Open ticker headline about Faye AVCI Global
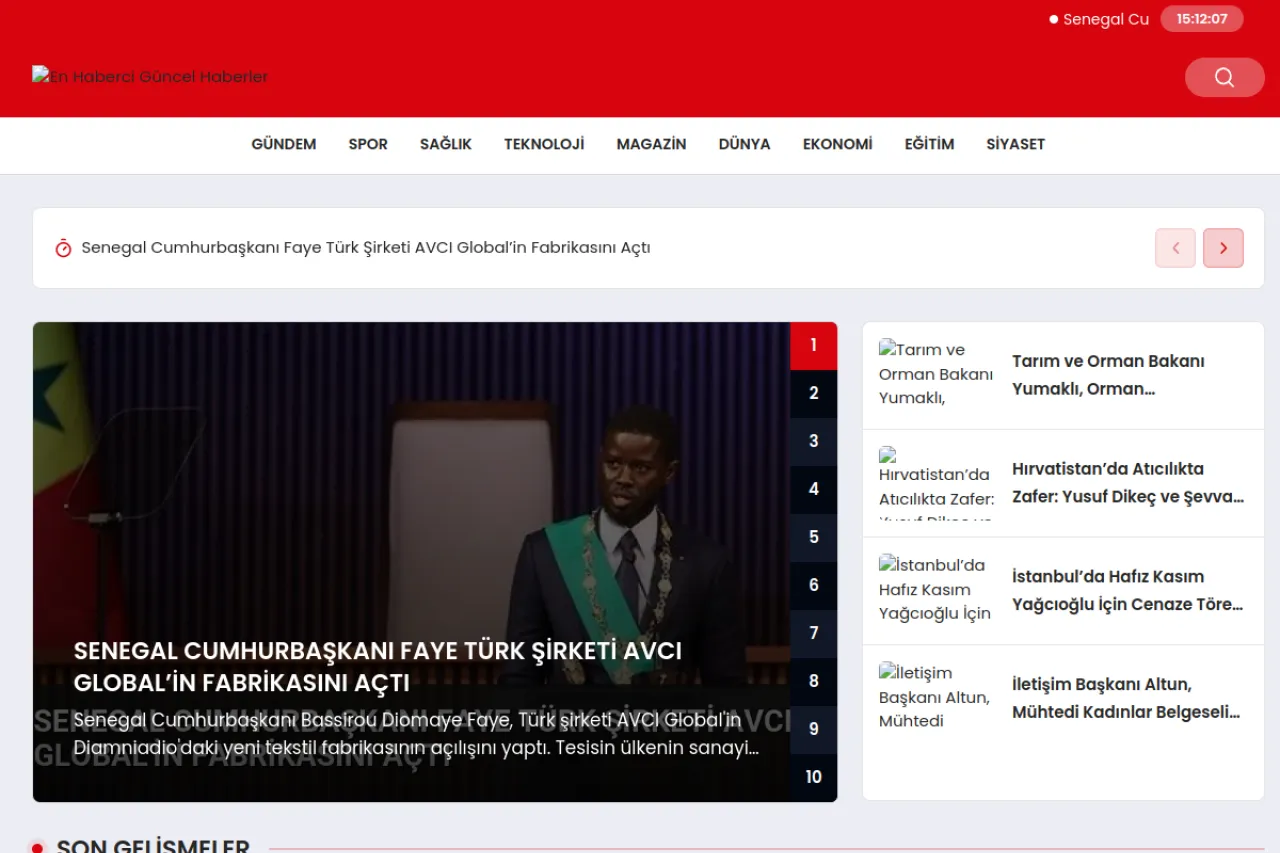Screen dimensions: 1280x853 click(x=366, y=248)
